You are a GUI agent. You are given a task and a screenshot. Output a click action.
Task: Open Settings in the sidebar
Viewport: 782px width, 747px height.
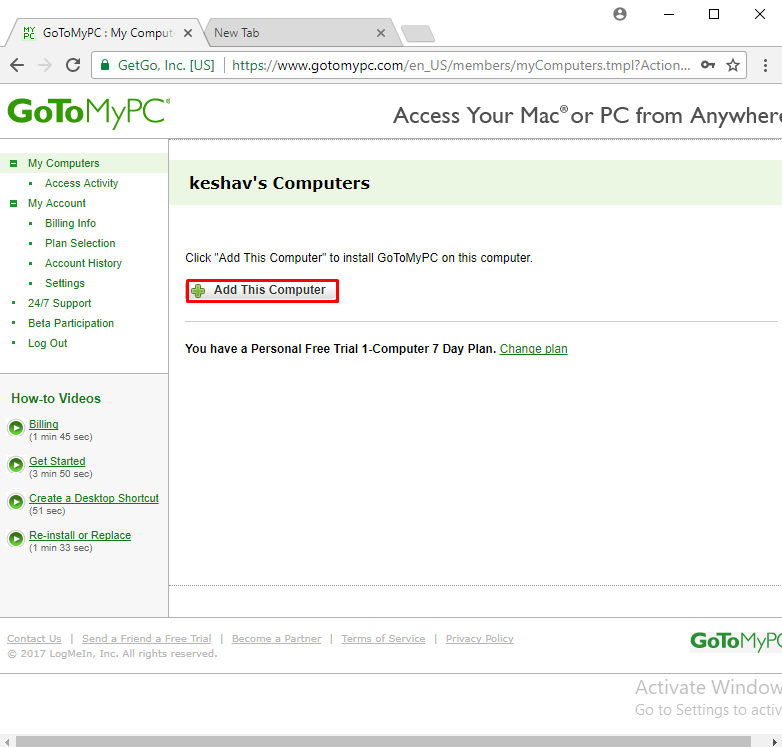pos(65,283)
